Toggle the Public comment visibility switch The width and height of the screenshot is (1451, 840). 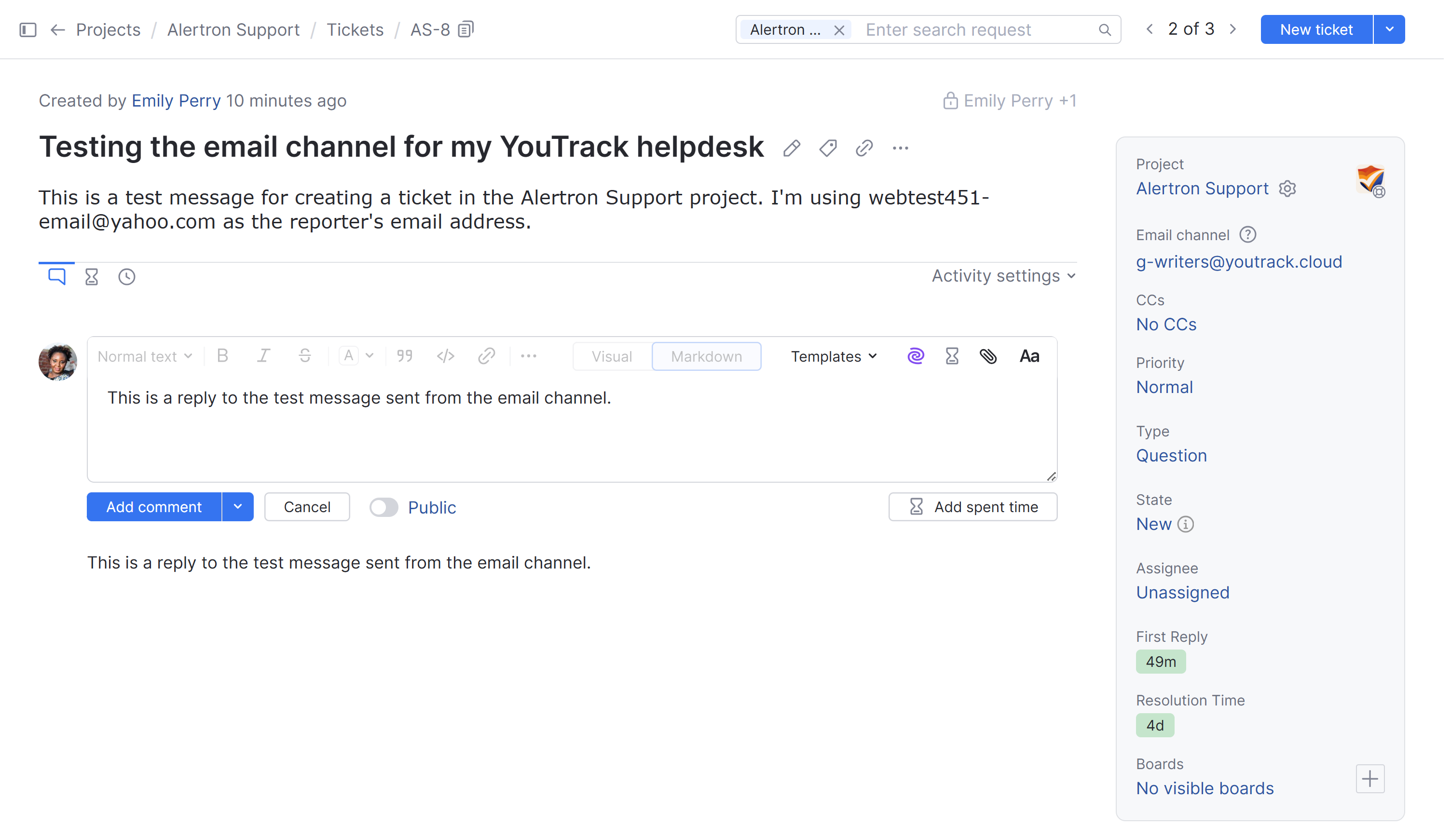pyautogui.click(x=383, y=507)
